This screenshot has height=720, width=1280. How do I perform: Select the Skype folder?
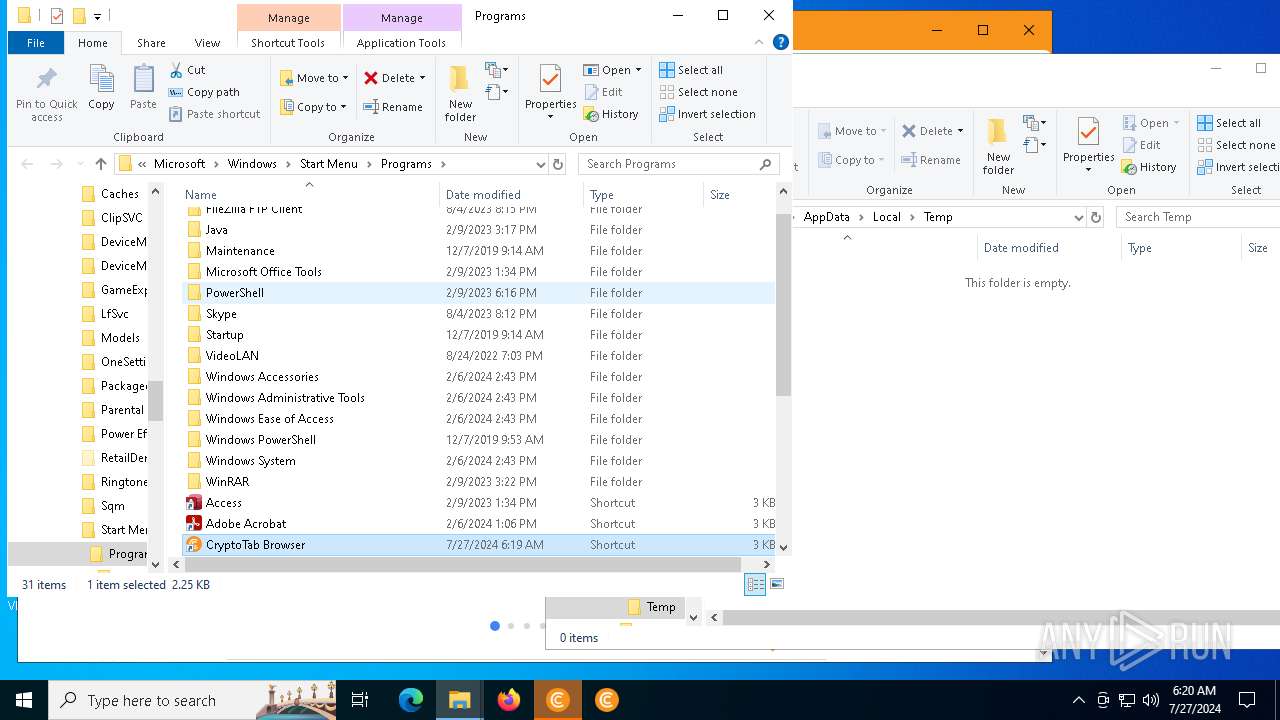pos(478,314)
